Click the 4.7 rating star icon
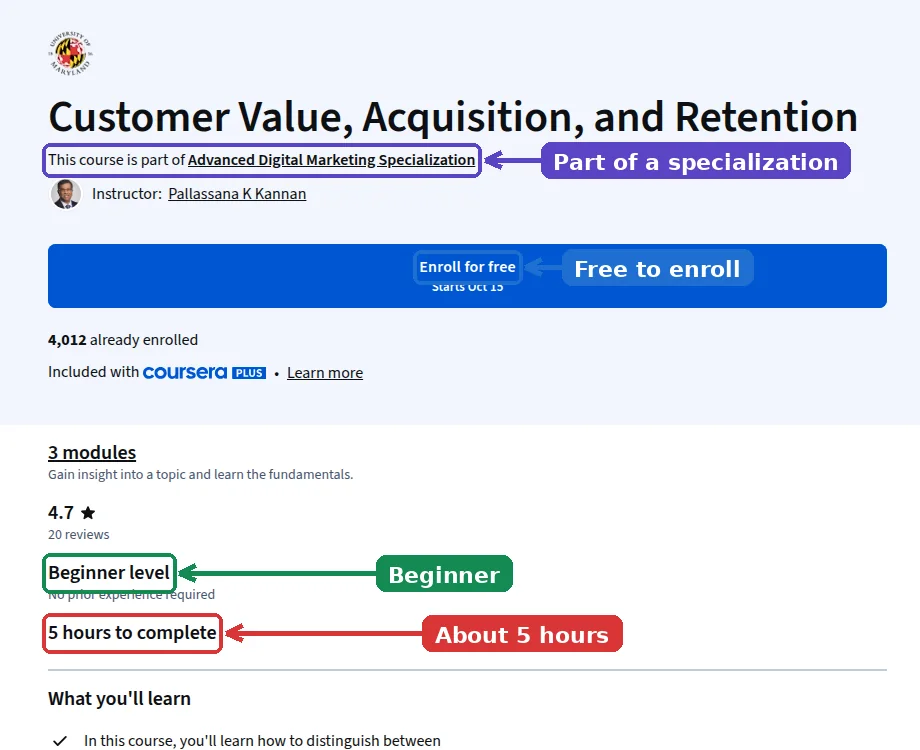 (88, 513)
